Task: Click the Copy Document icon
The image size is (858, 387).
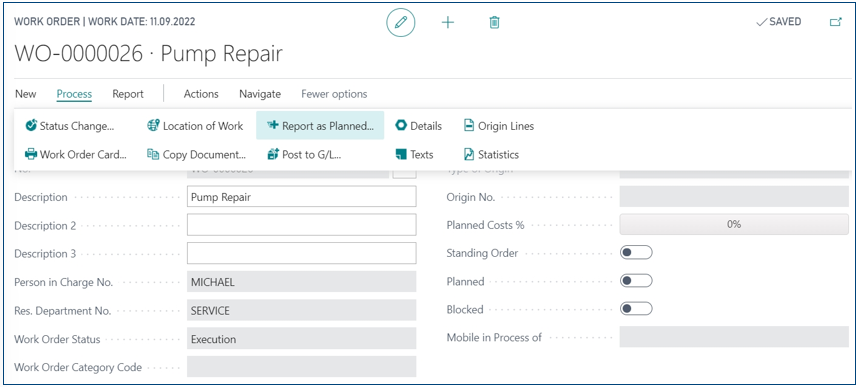Action: click(153, 154)
